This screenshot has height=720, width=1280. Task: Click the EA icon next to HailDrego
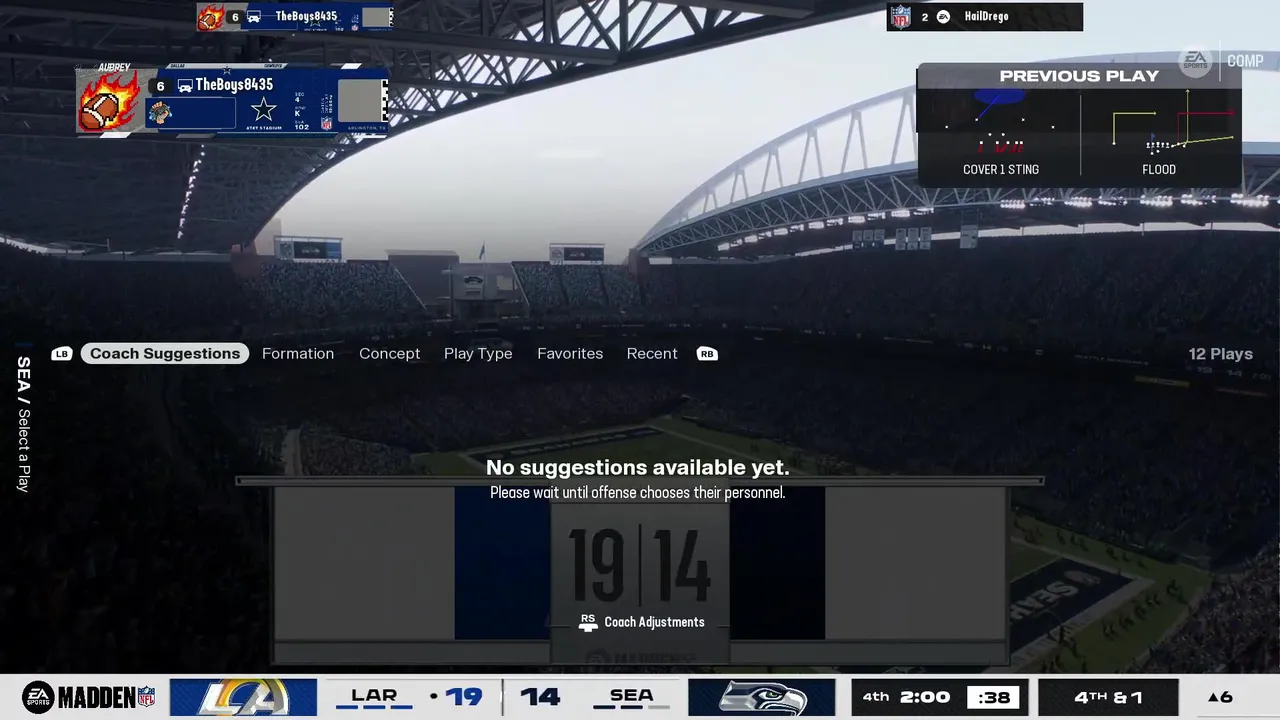pyautogui.click(x=943, y=17)
